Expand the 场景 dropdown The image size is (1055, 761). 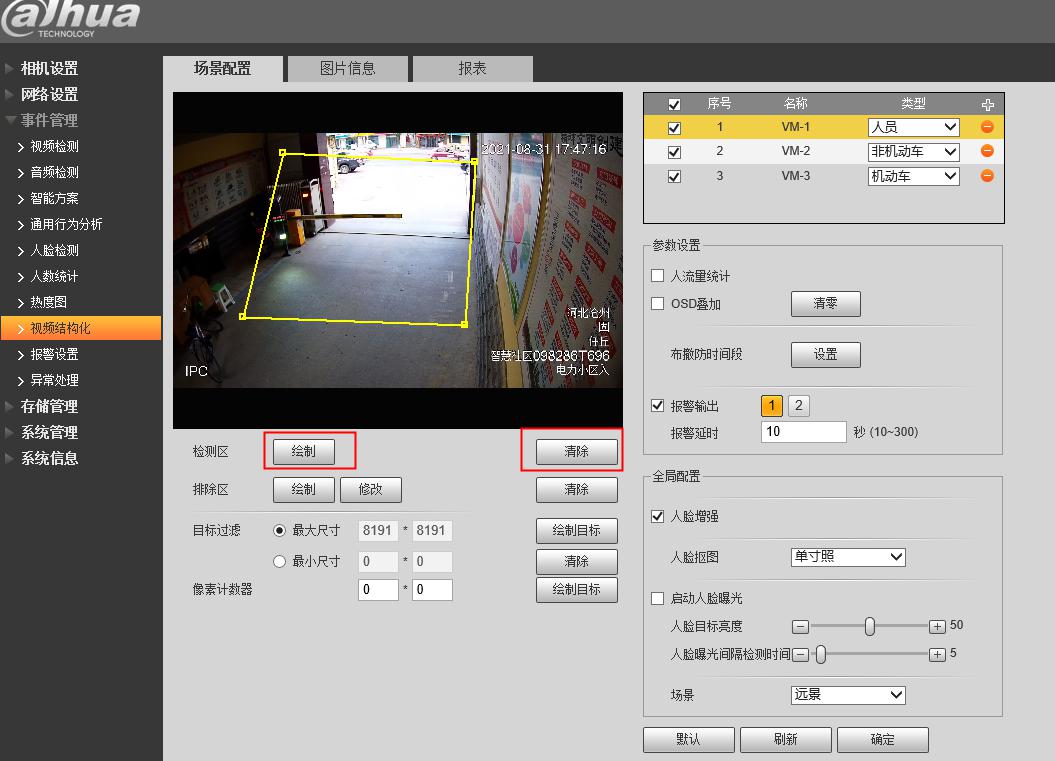pyautogui.click(x=848, y=695)
